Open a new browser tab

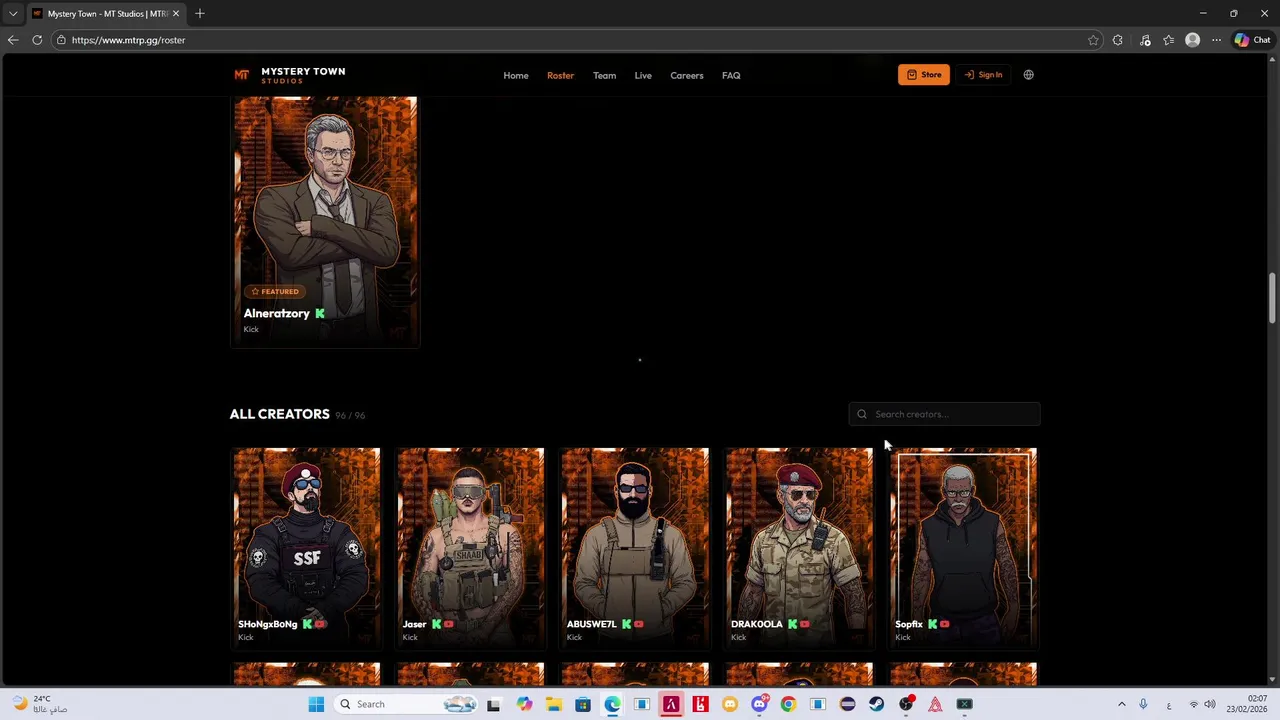coord(200,14)
